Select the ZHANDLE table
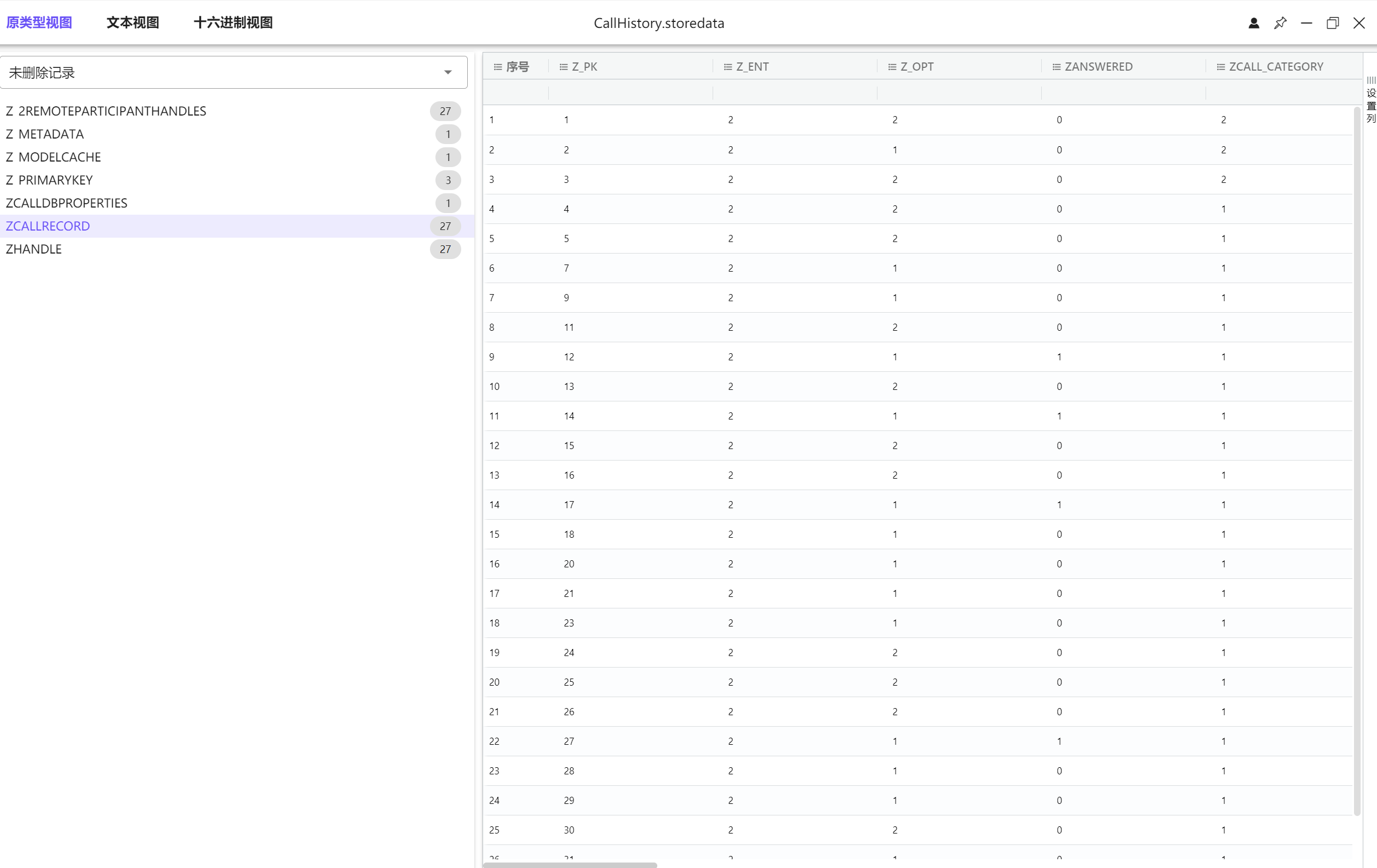Viewport: 1377px width, 868px height. tap(34, 249)
